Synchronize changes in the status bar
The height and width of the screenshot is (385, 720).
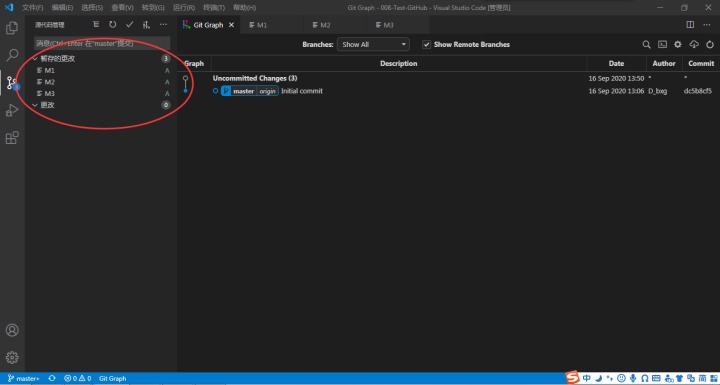point(52,379)
